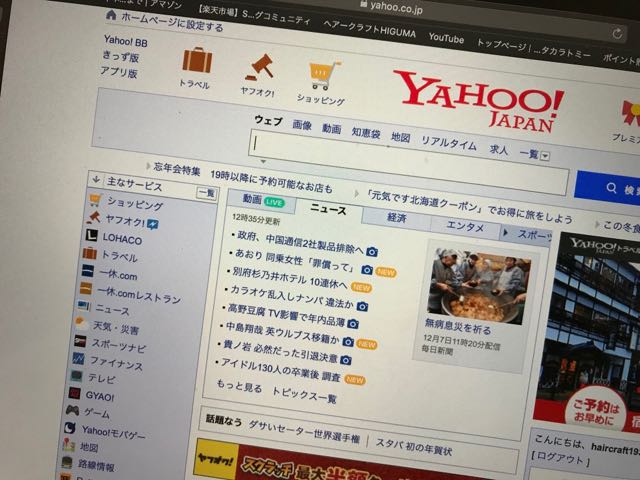Select the 経済 tab
This screenshot has width=640, height=480.
click(396, 218)
